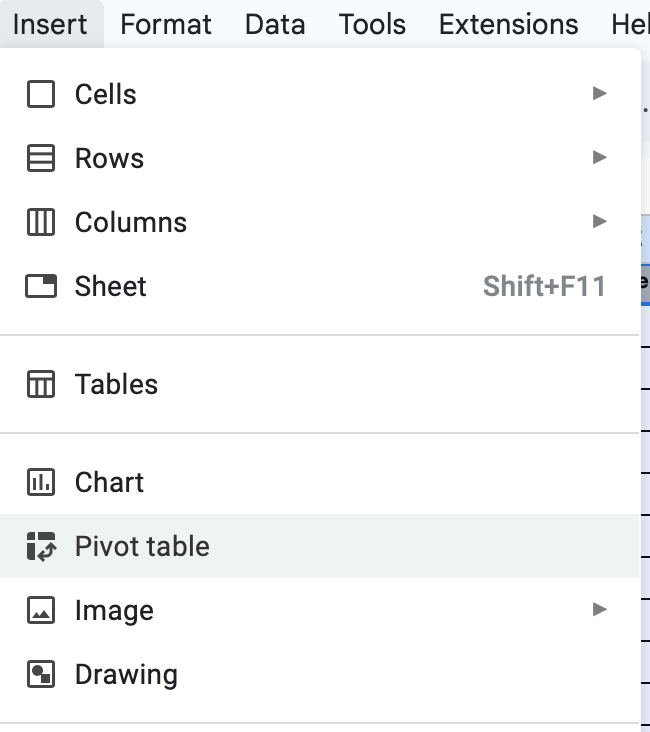Click the Pivot table icon

click(41, 547)
